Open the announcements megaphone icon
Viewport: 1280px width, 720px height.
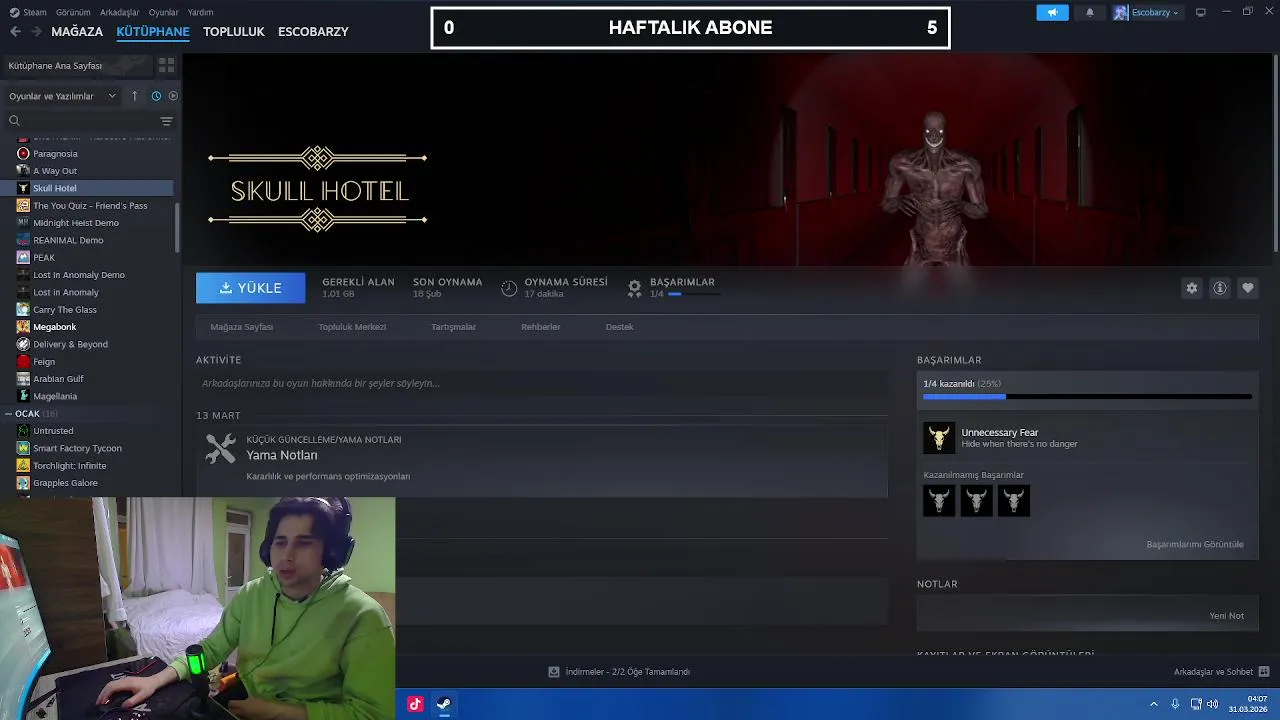pyautogui.click(x=1052, y=12)
